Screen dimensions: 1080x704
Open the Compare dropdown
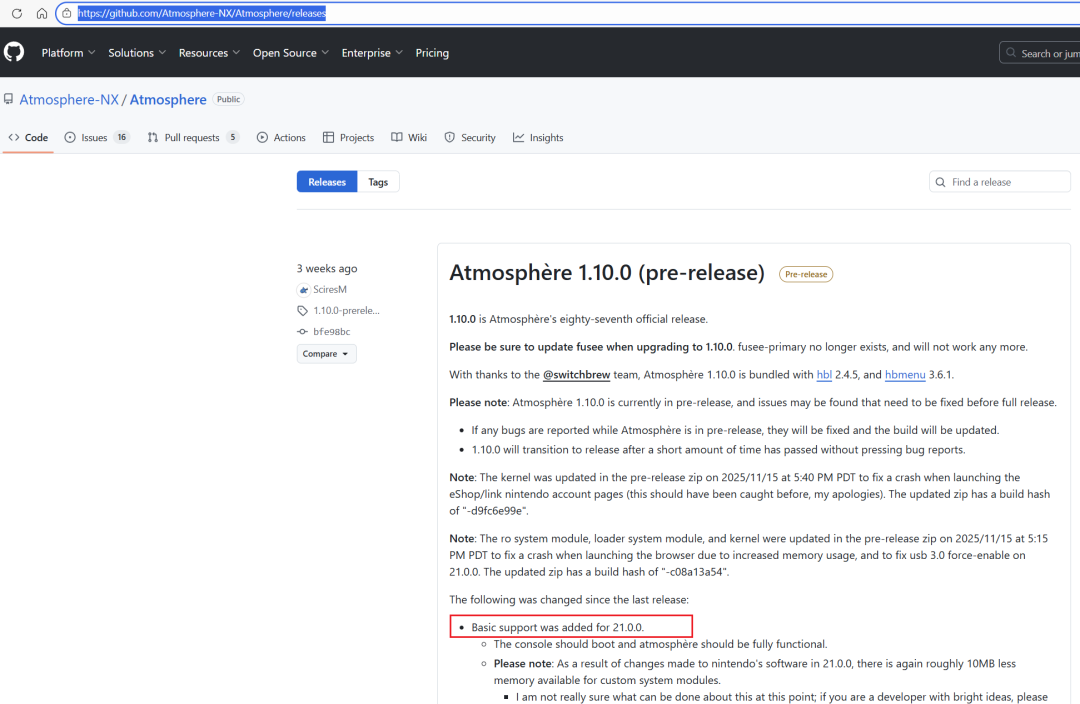point(326,353)
